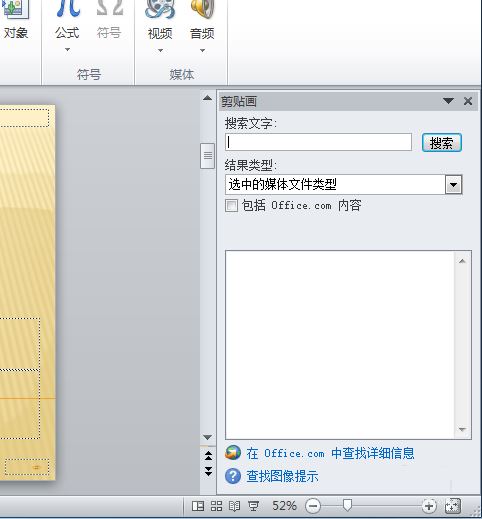482x519 pixels.
Task: Expand the Equation (公式) dropdown arrow
Action: (67, 50)
